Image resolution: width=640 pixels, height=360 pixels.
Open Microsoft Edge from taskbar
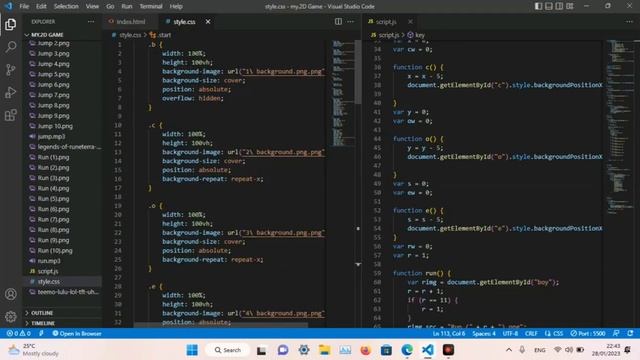tap(407, 350)
